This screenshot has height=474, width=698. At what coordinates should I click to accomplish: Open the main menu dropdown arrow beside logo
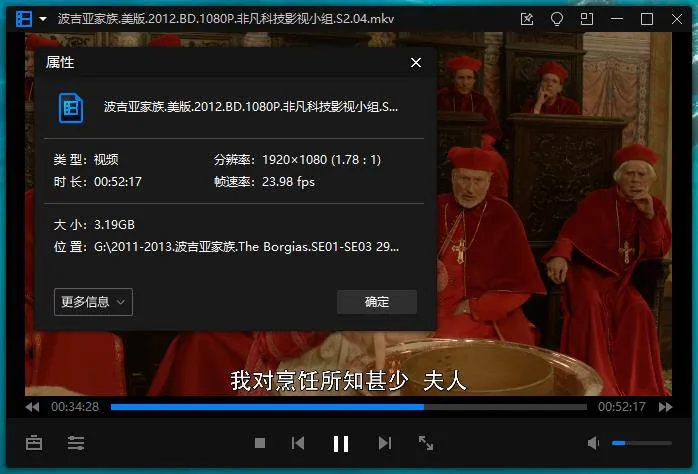pos(43,19)
